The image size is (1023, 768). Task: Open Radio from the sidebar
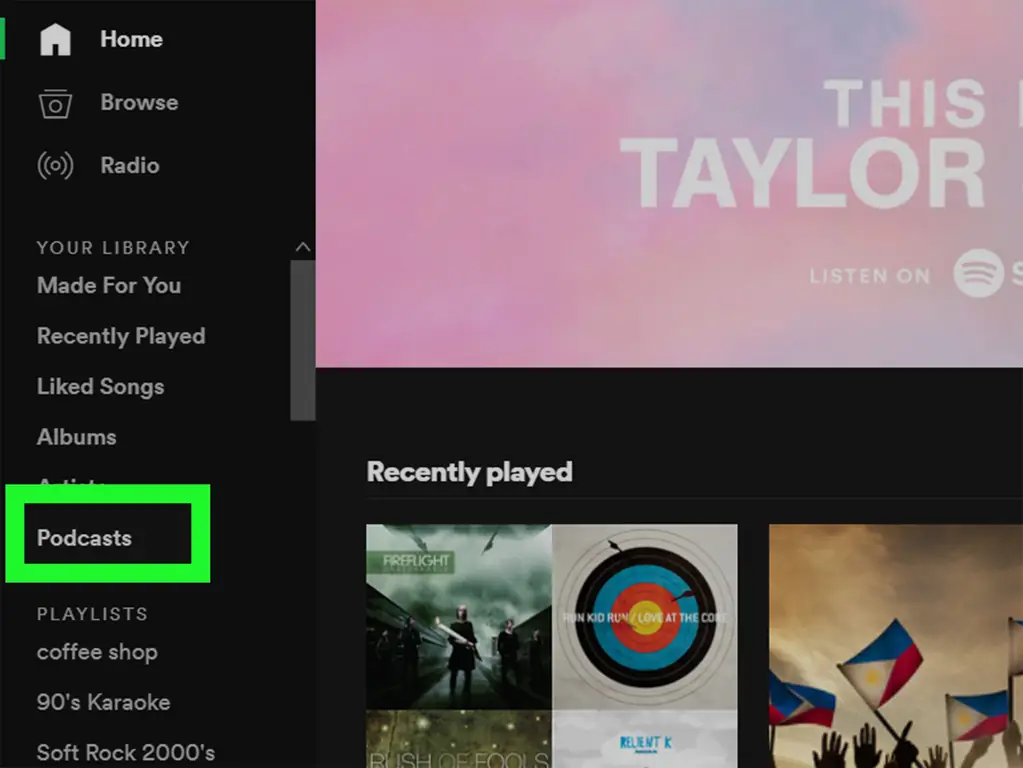[x=130, y=166]
